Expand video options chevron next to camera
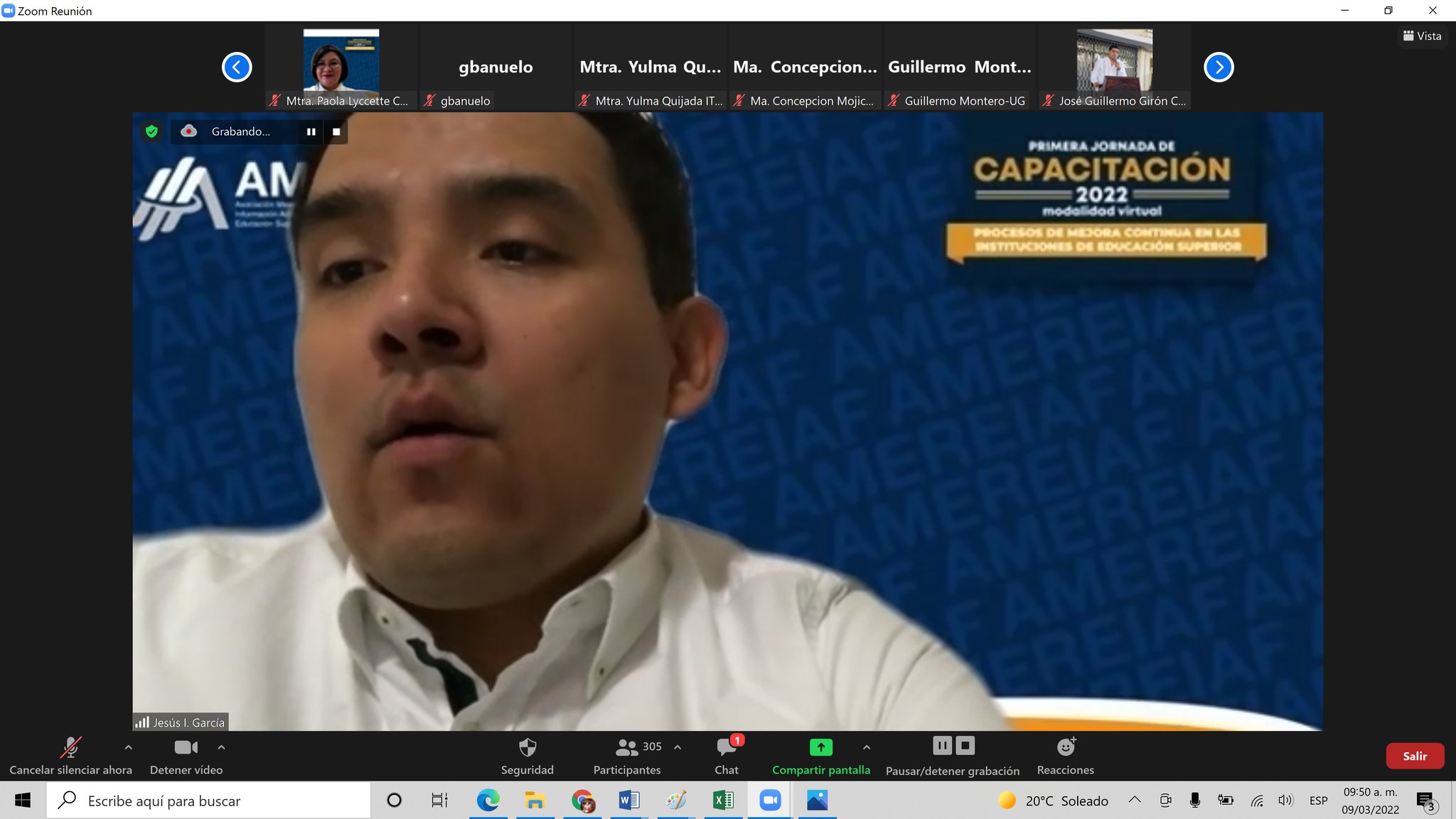1456x819 pixels. tap(221, 747)
